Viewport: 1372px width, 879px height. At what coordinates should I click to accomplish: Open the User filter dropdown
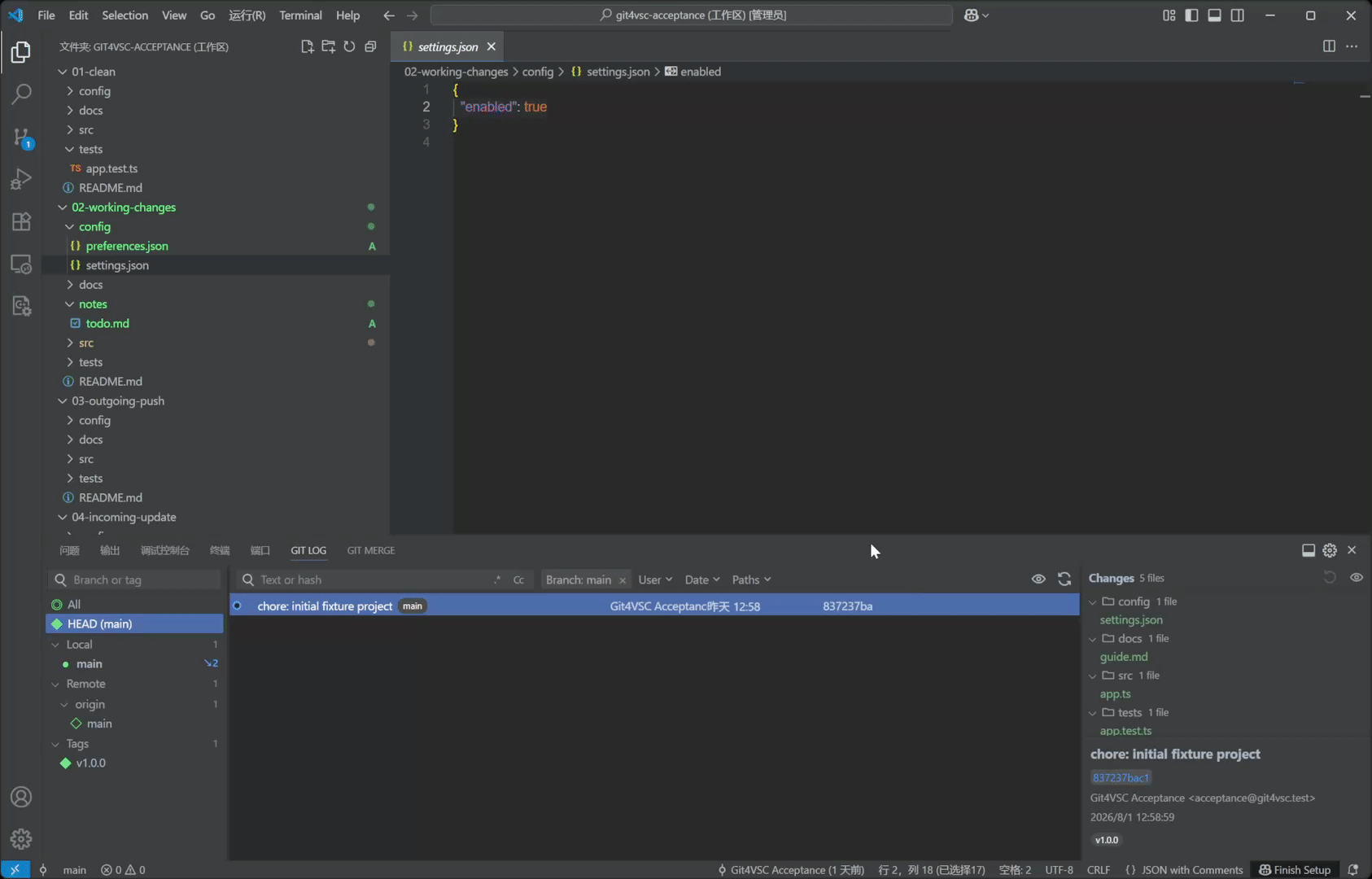[x=655, y=579]
